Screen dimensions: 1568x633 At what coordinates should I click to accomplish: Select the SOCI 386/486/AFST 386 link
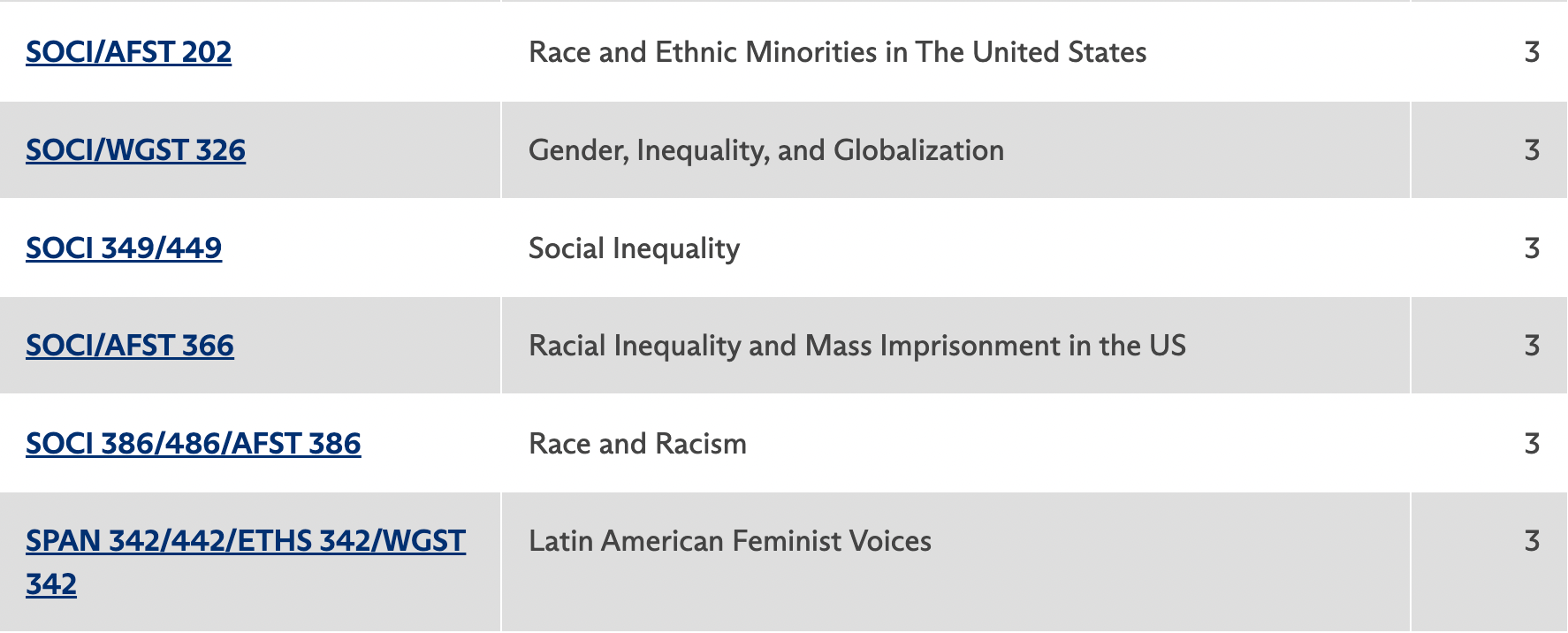[x=193, y=444]
